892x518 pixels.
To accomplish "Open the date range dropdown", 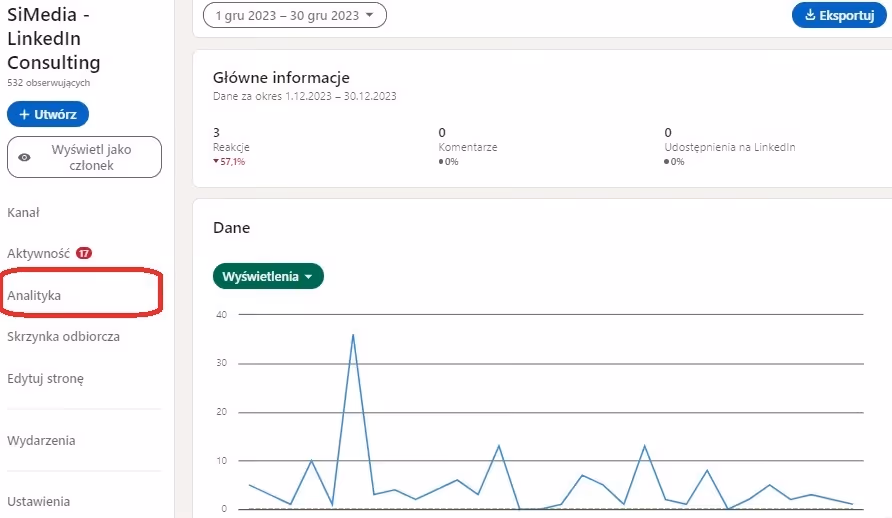I will click(295, 15).
